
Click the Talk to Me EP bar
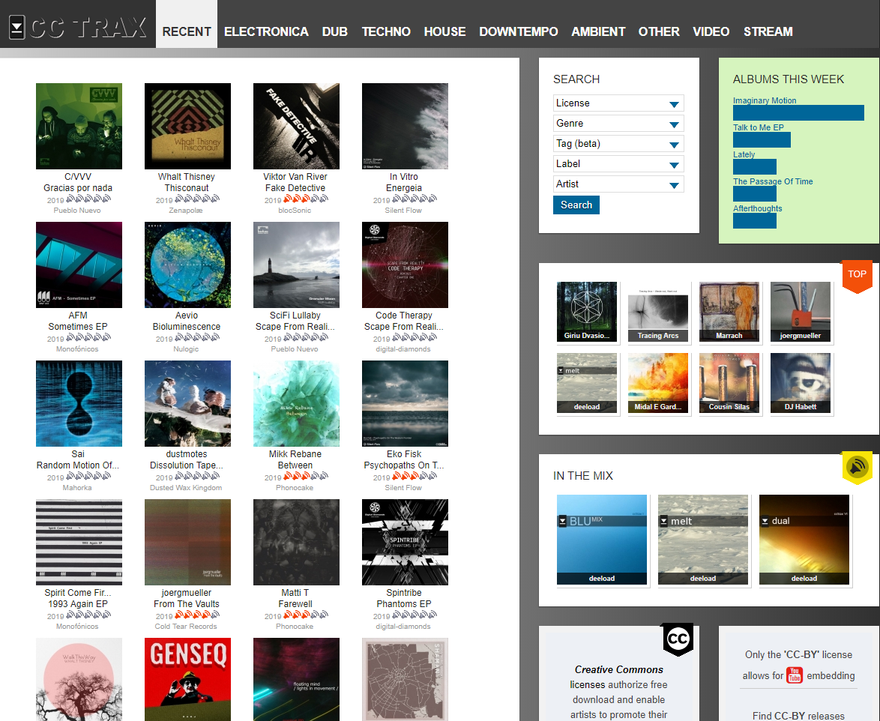[x=762, y=140]
